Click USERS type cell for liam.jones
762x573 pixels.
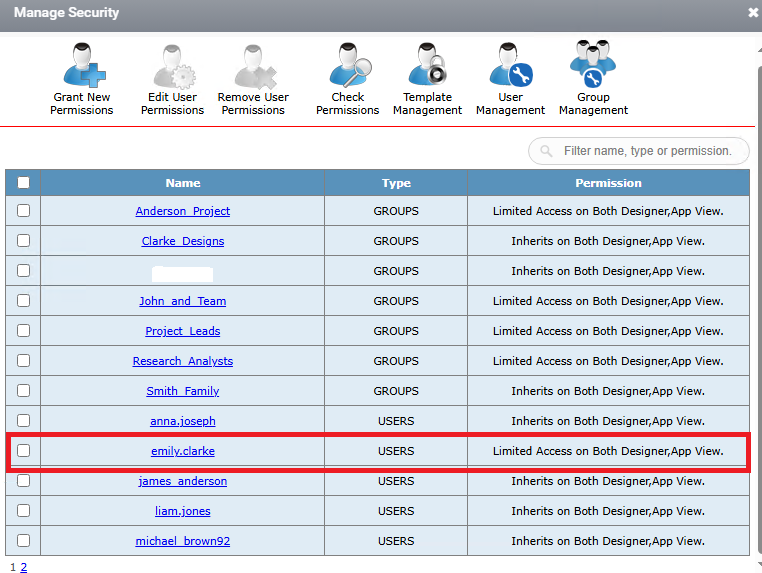pyautogui.click(x=396, y=511)
